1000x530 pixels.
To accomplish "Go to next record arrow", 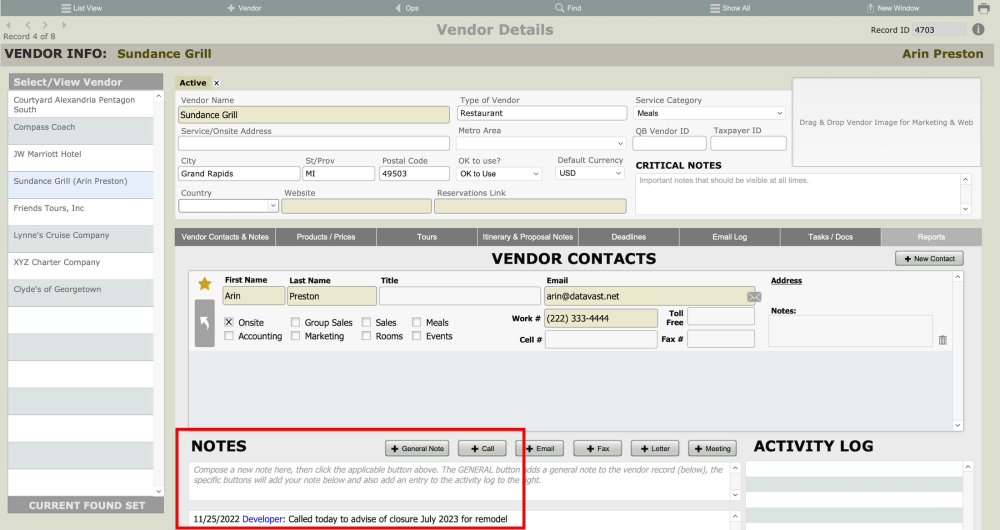I will click(45, 26).
